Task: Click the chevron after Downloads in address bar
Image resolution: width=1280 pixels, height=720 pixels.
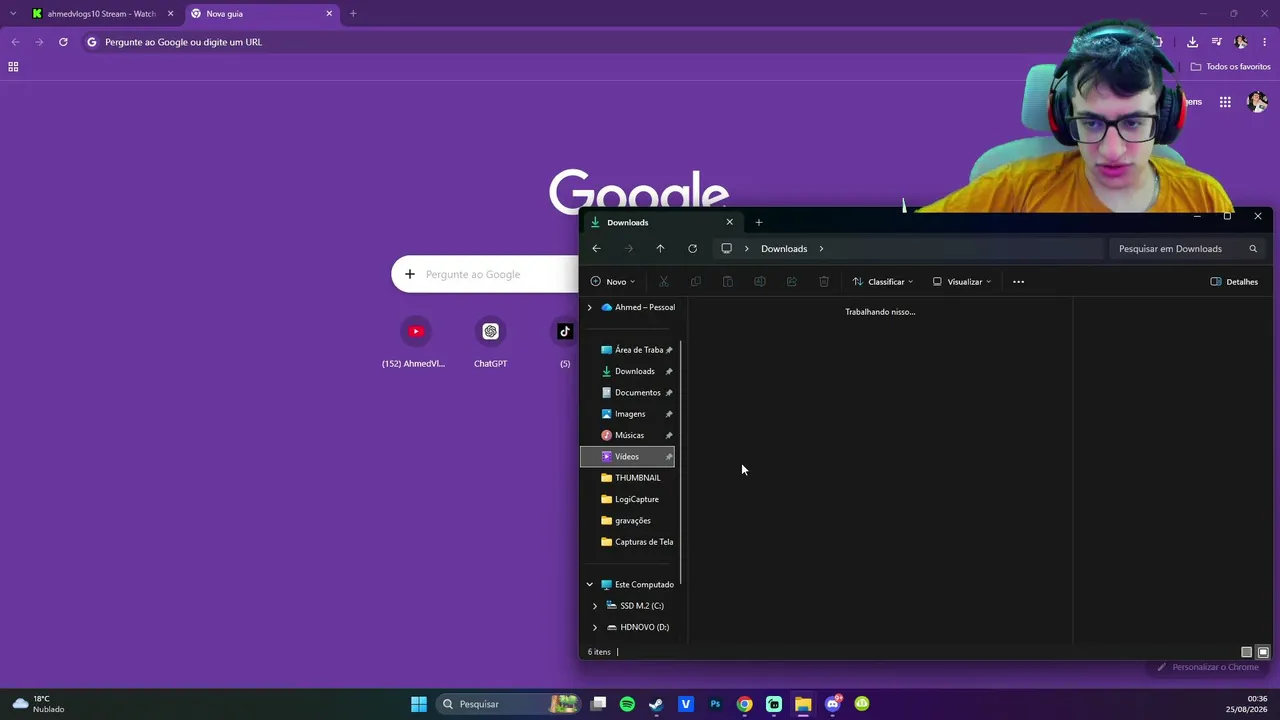Action: click(821, 249)
